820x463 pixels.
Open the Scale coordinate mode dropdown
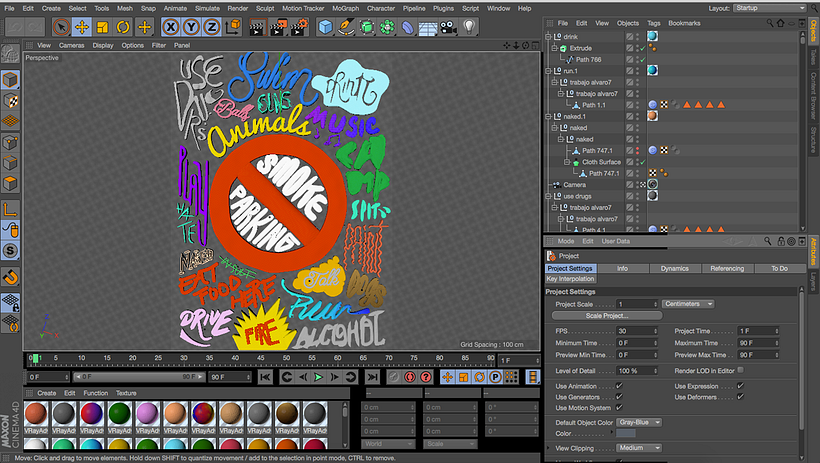[x=450, y=444]
